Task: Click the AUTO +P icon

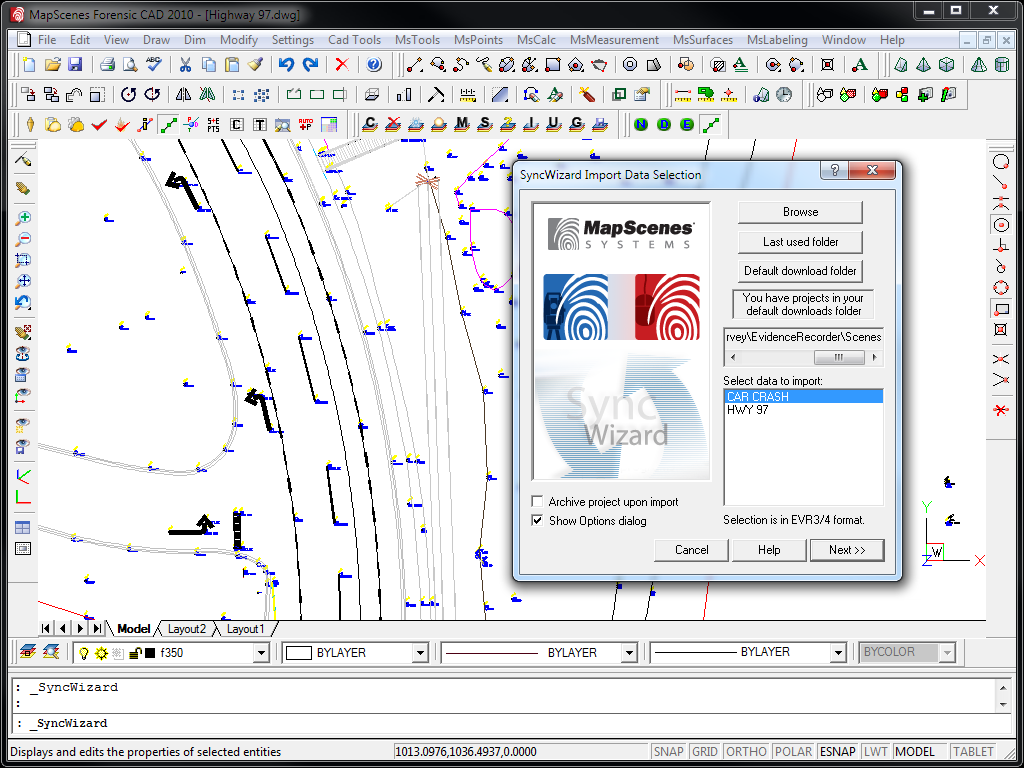Action: (306, 124)
